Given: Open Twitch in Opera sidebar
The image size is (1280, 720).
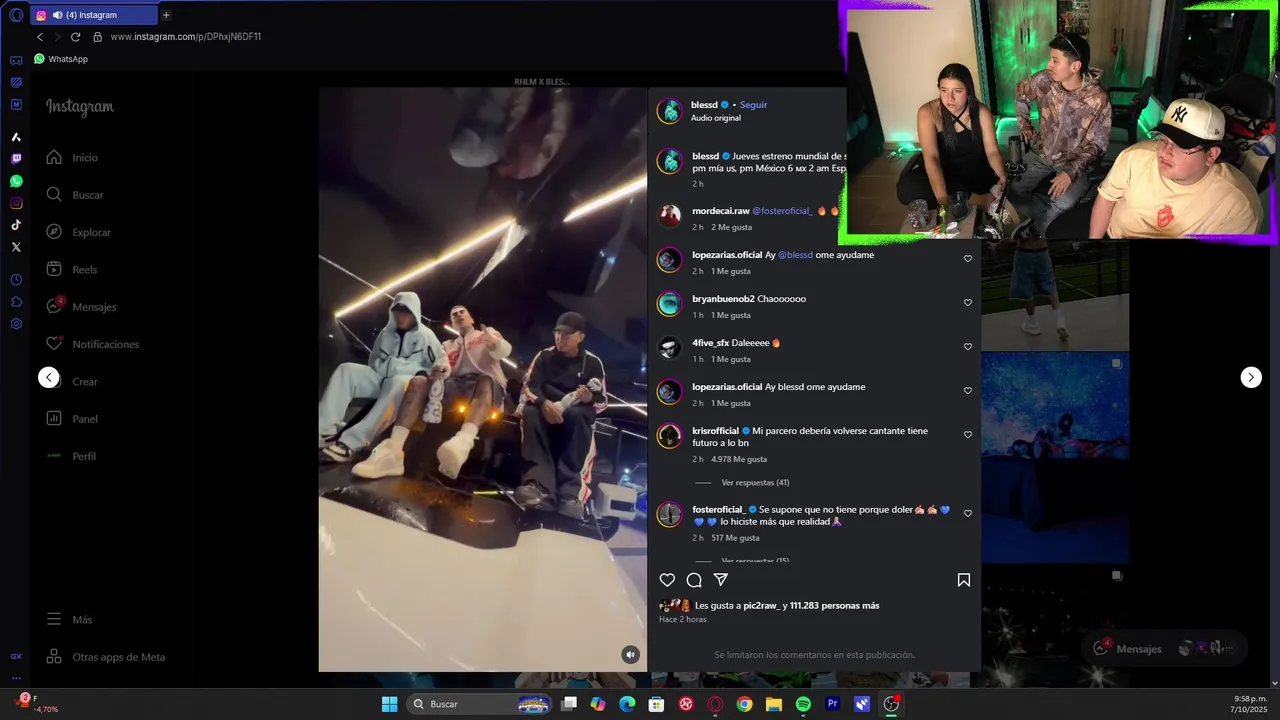Looking at the screenshot, I should (x=16, y=159).
